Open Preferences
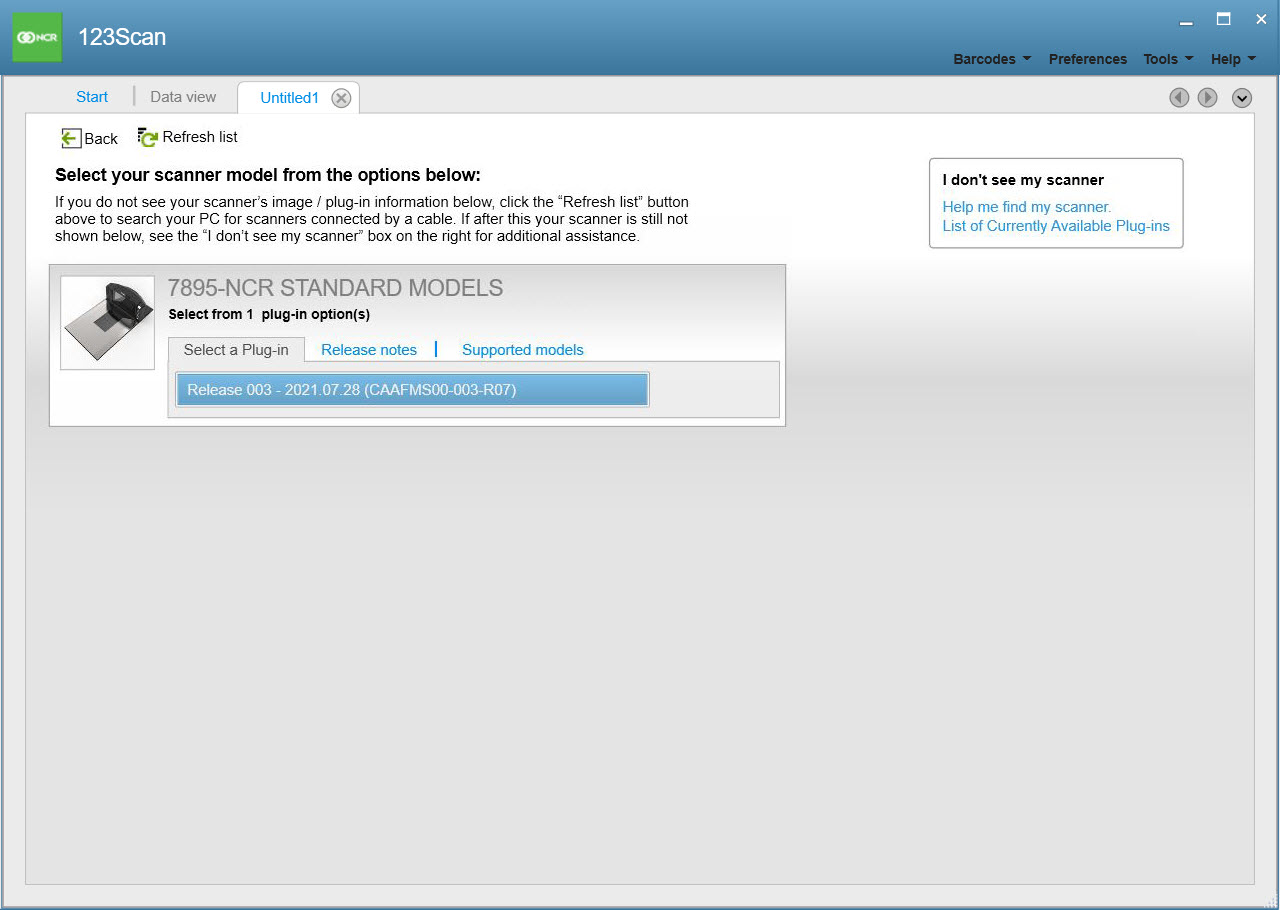Screen dimensions: 1280x910 click(1088, 59)
